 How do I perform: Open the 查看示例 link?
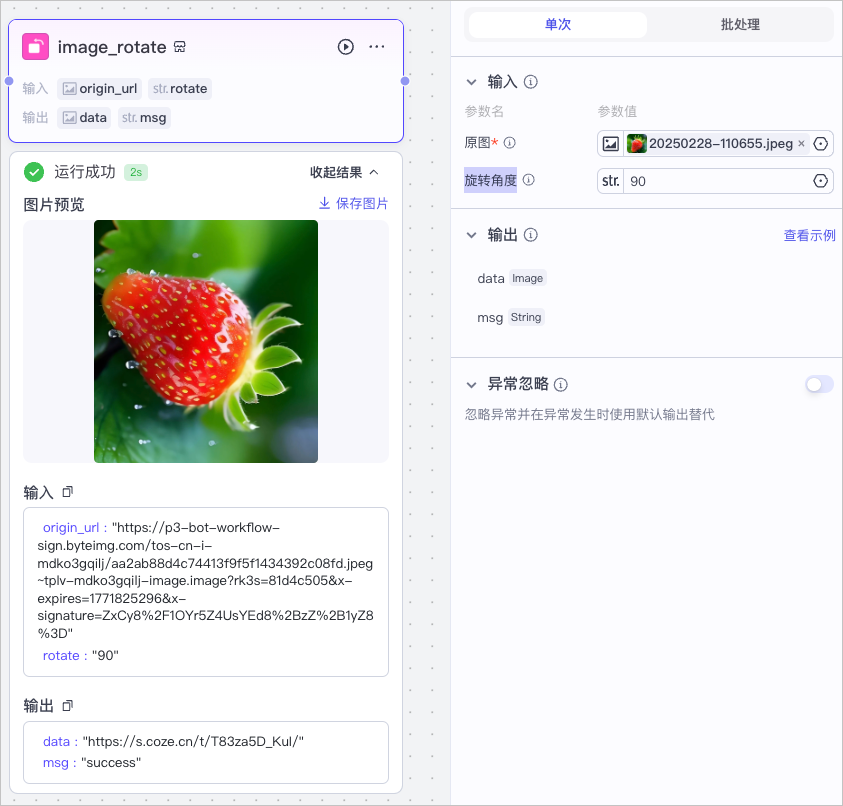click(x=809, y=236)
